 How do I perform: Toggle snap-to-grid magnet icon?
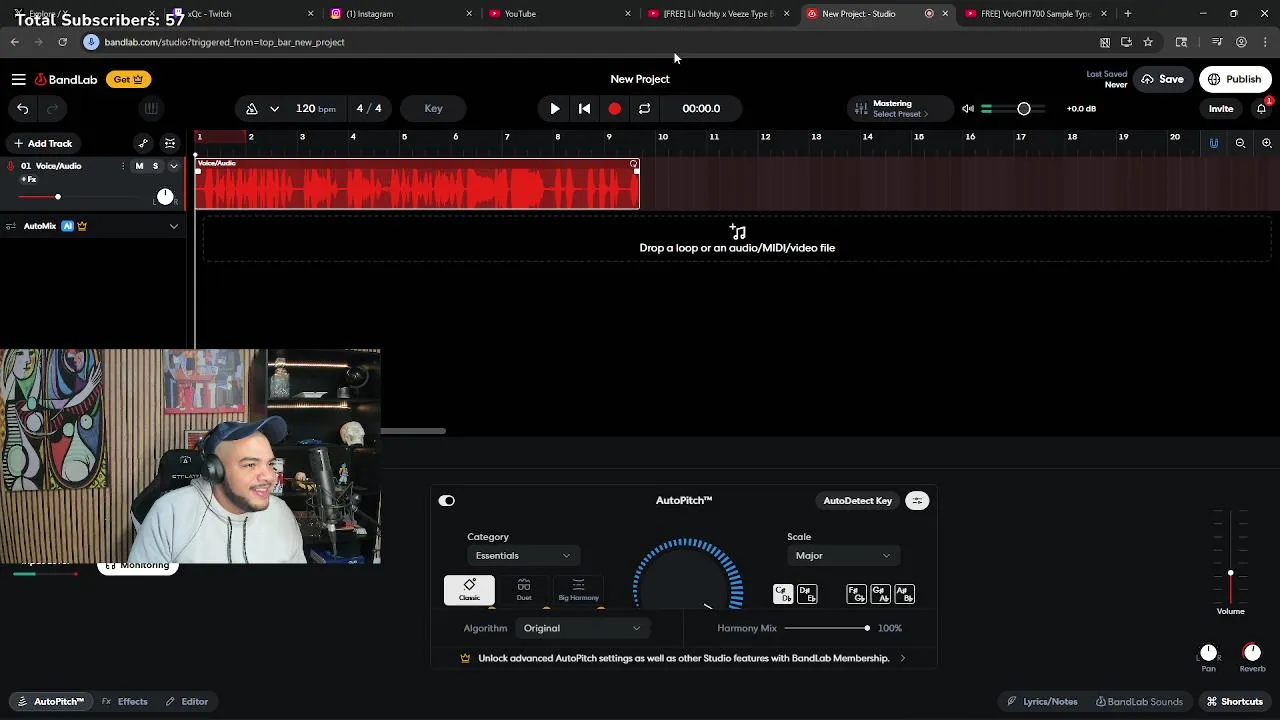tap(1214, 144)
